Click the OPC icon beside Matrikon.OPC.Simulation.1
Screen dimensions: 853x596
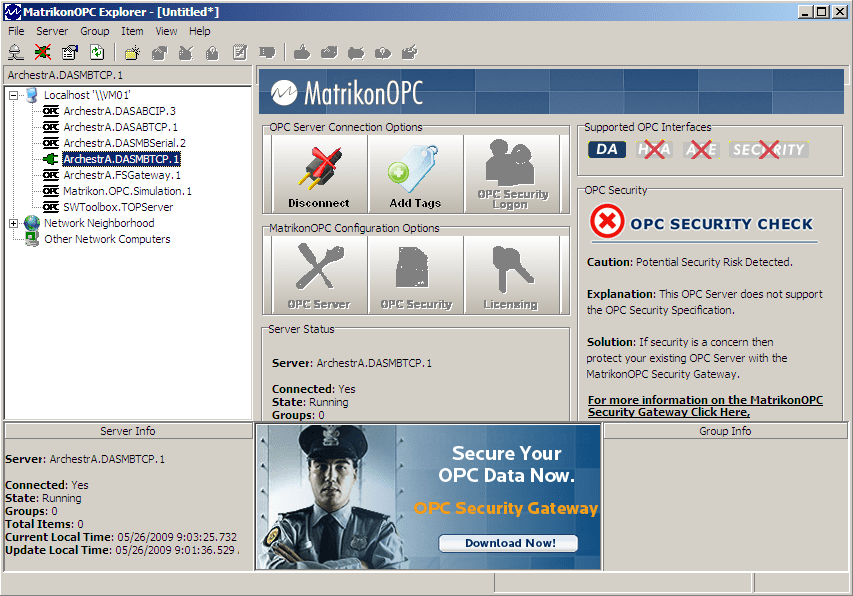coord(51,191)
